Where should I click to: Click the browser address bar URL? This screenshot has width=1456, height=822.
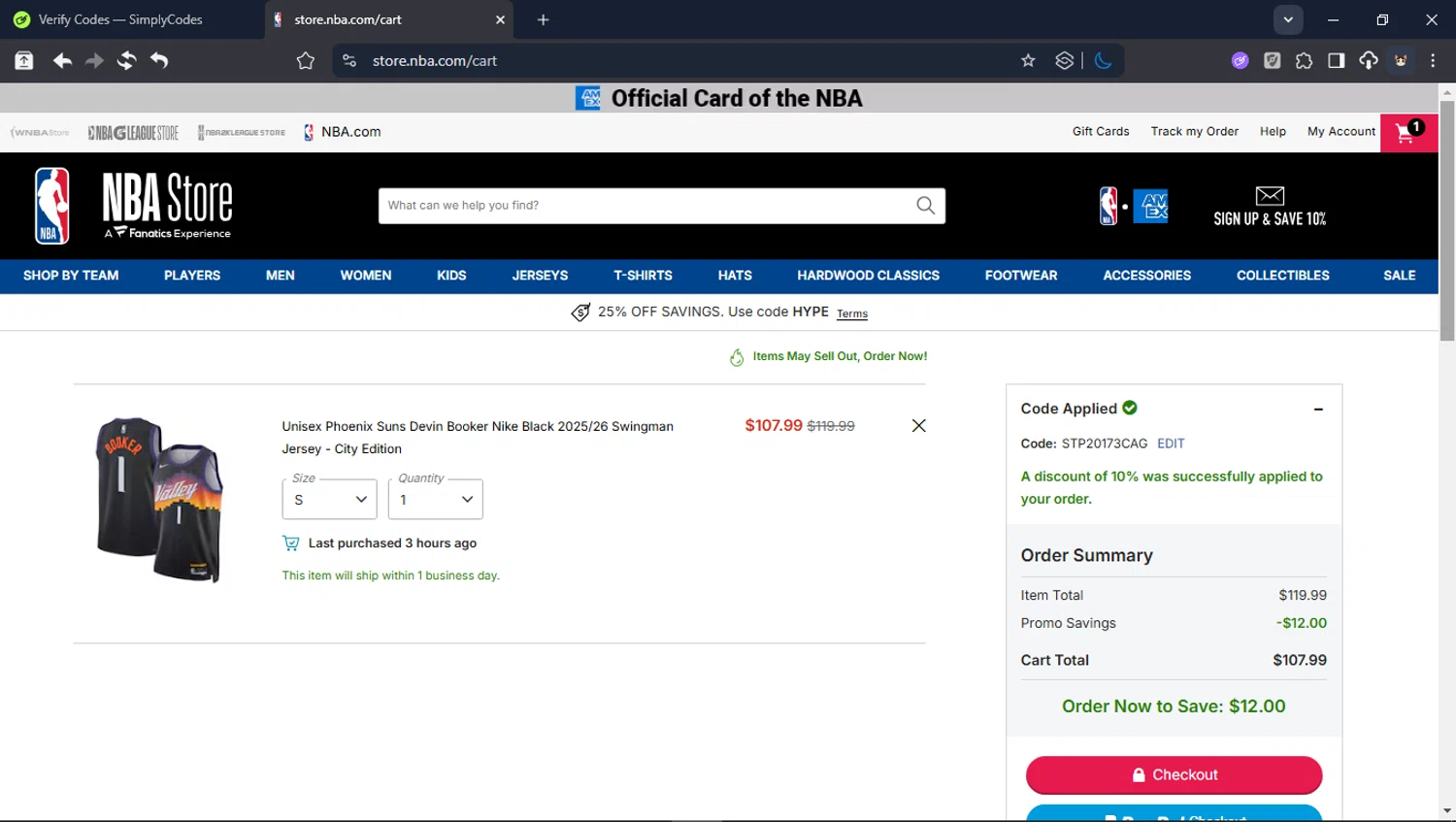pos(435,60)
